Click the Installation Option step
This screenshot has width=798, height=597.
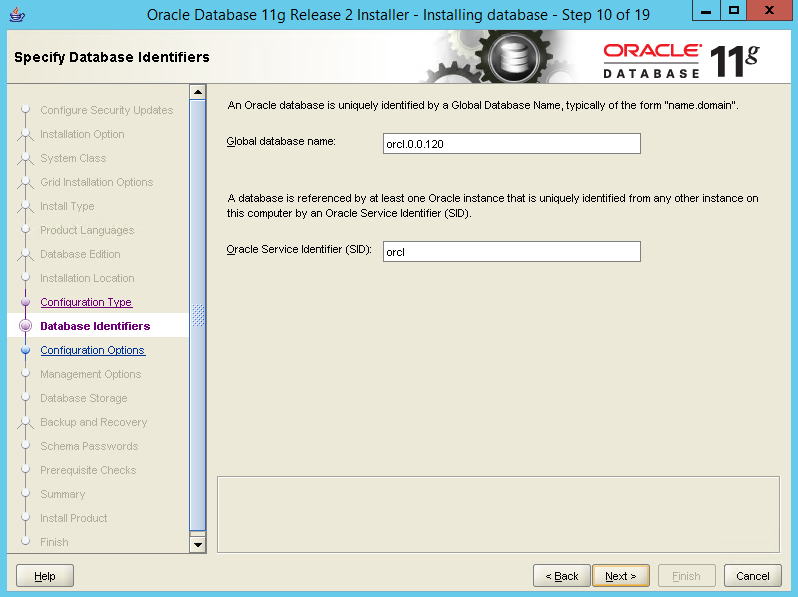click(x=82, y=134)
